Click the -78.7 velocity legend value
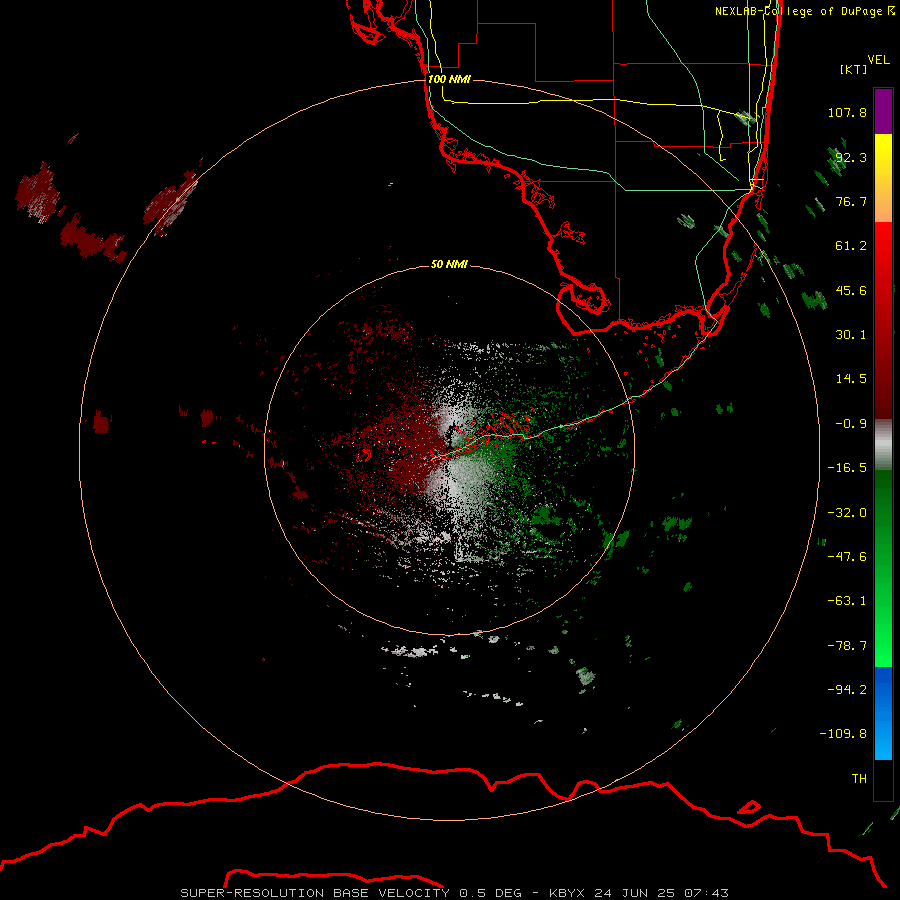 click(847, 646)
